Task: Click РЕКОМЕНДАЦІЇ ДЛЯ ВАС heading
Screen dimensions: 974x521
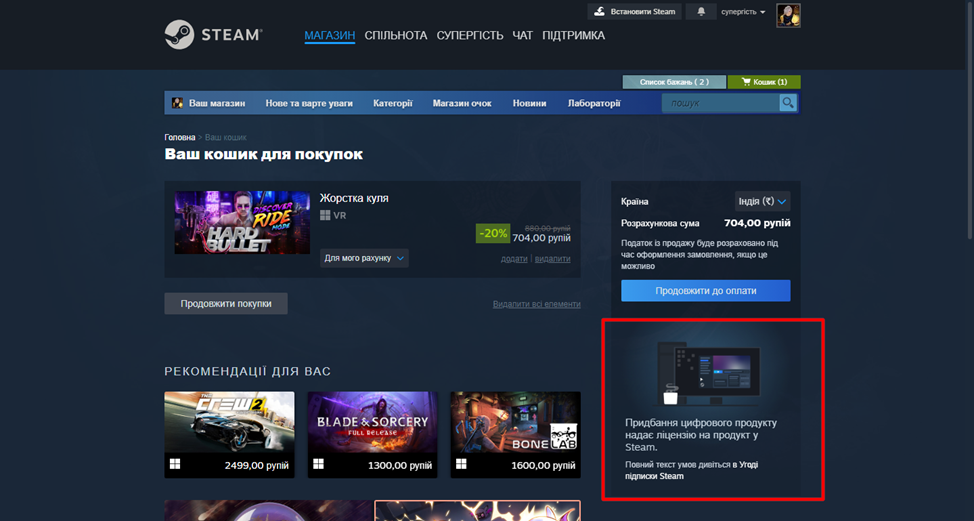Action: (248, 371)
